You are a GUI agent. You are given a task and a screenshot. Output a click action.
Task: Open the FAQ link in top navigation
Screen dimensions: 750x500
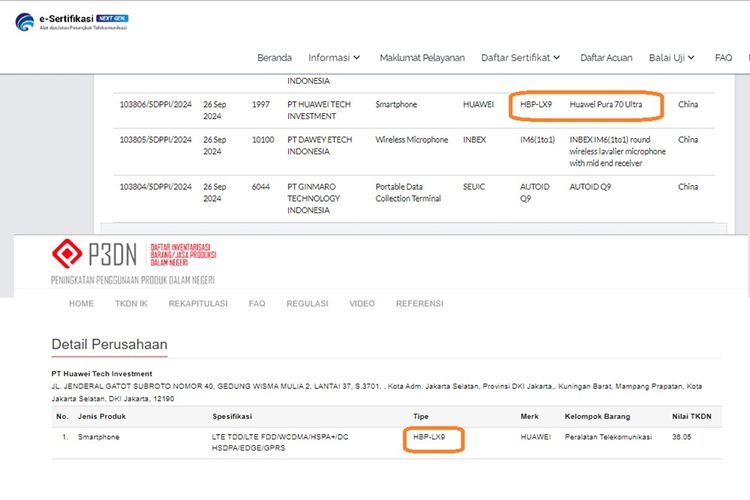(723, 58)
